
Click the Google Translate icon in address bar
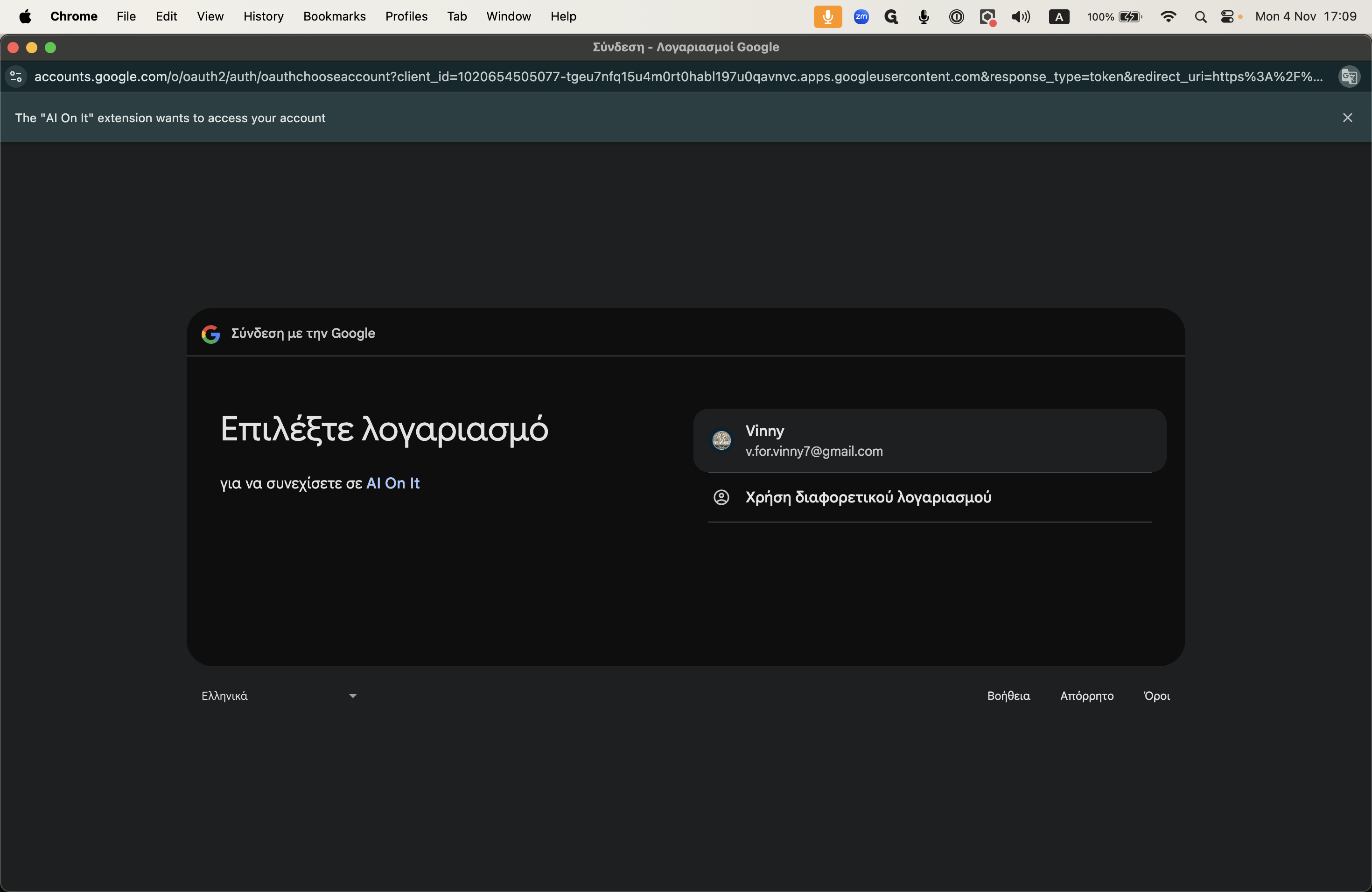(x=1349, y=77)
